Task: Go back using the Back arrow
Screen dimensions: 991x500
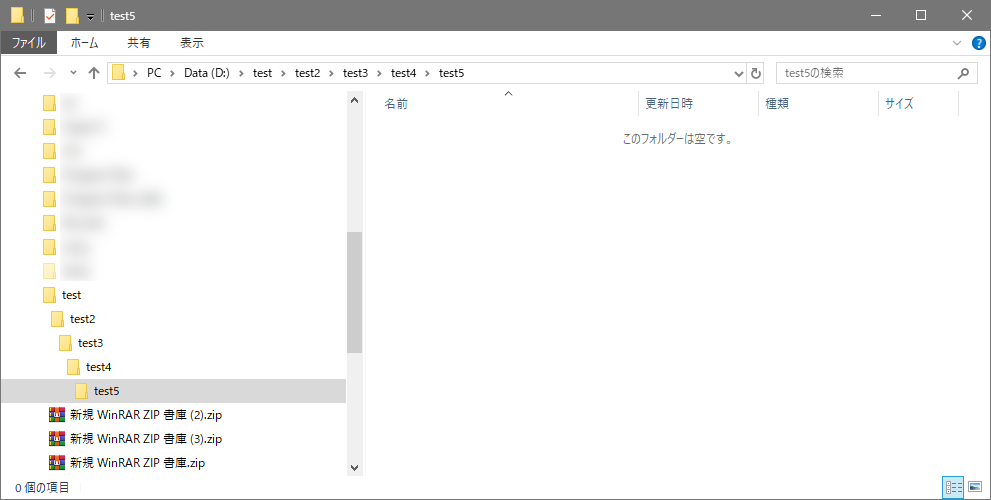Action: coord(20,73)
